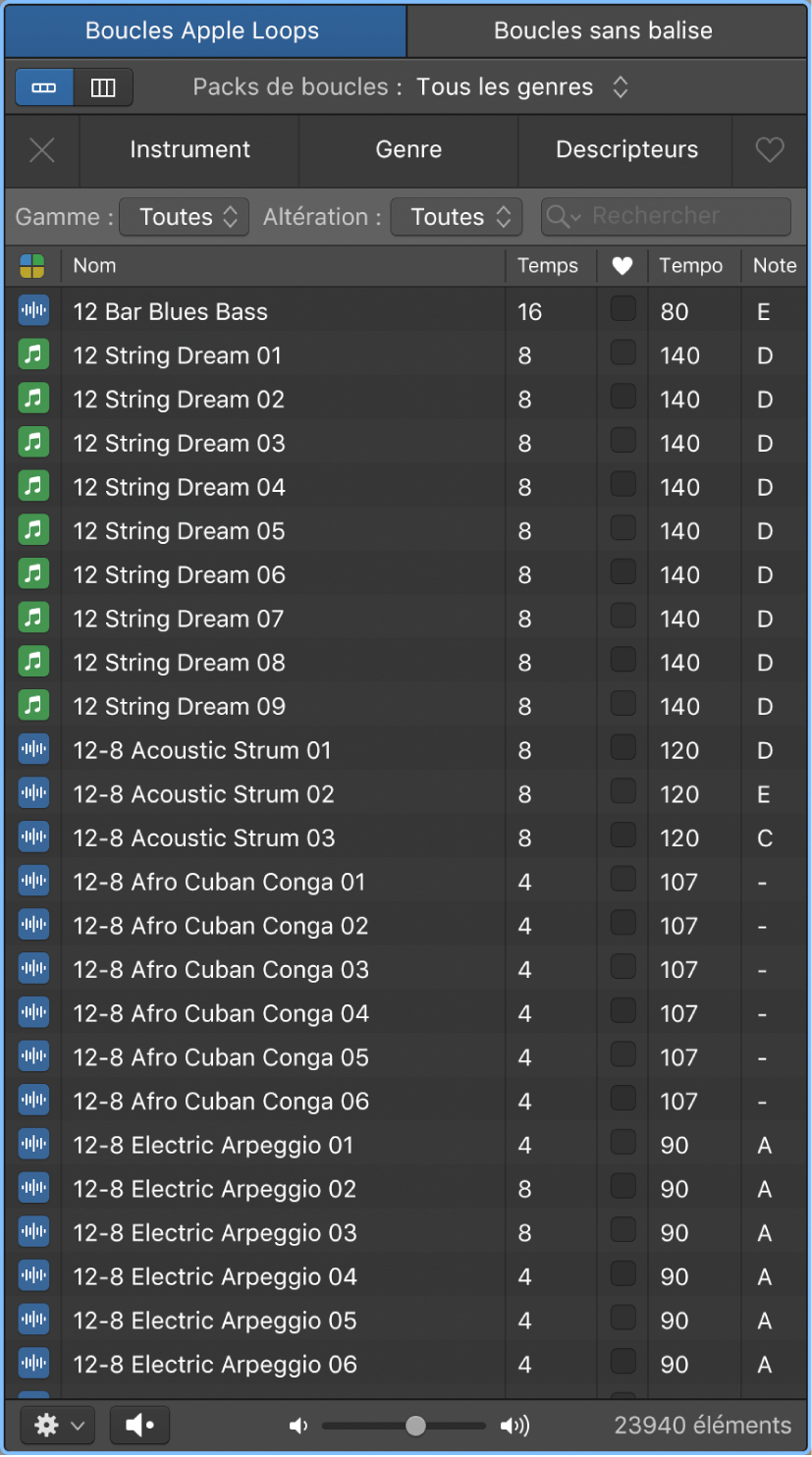Screen dimensions: 812x1457
Task: Mark 12 Bar Blues Bass as favorite
Action: 623,309
